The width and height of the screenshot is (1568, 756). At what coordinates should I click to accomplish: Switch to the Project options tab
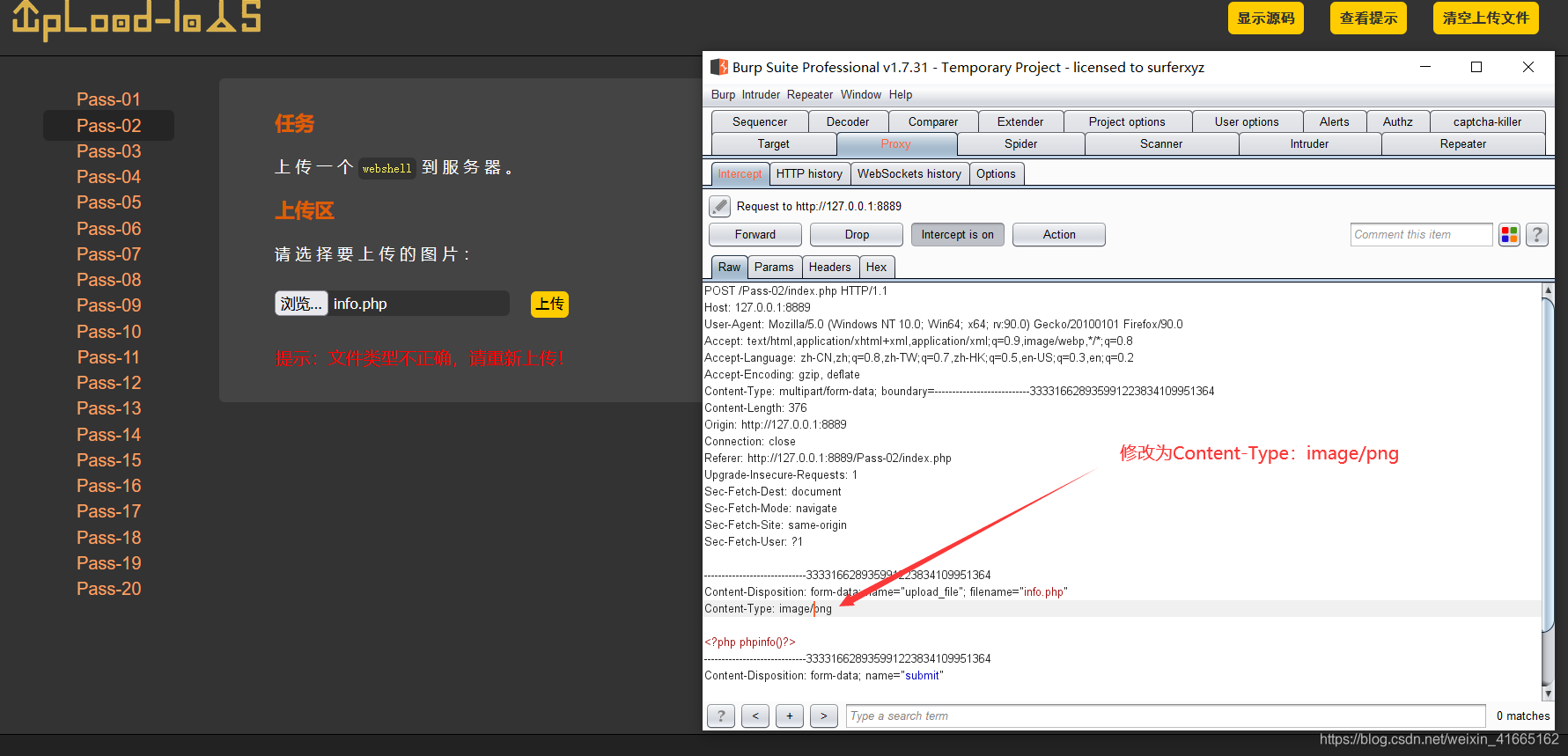click(1127, 121)
